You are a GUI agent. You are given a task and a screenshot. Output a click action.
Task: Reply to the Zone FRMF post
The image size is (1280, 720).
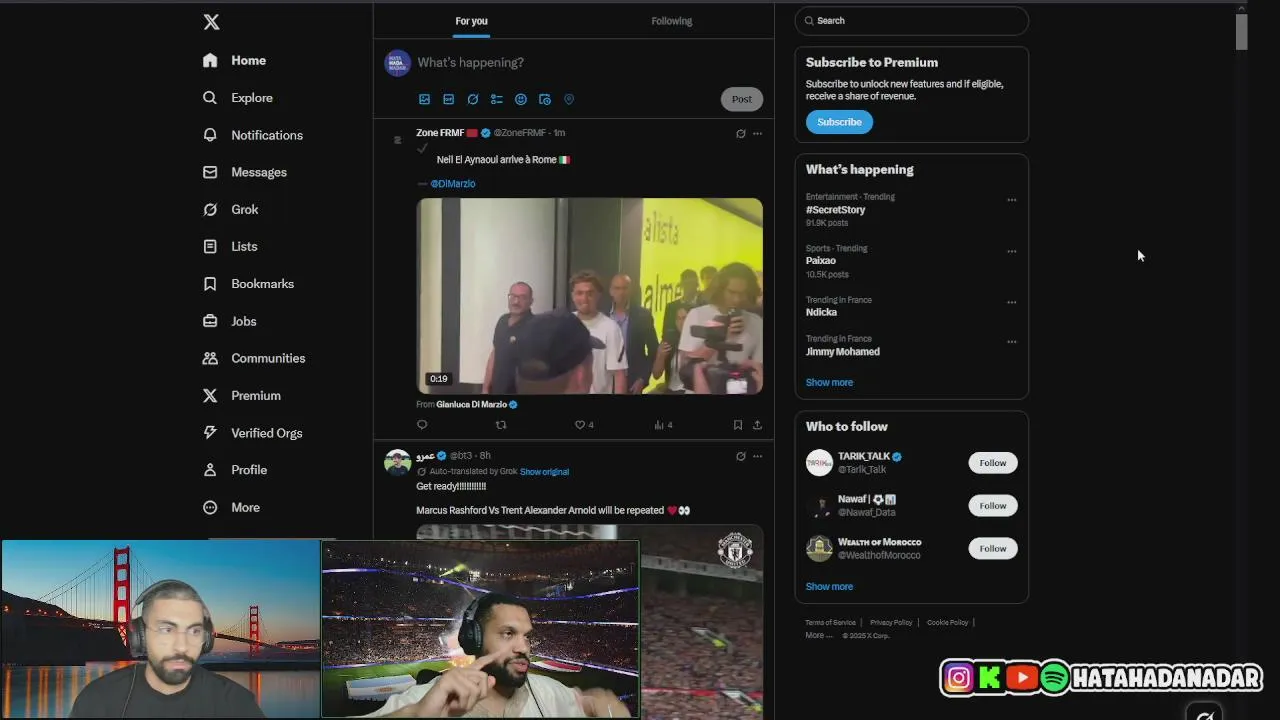[x=422, y=425]
